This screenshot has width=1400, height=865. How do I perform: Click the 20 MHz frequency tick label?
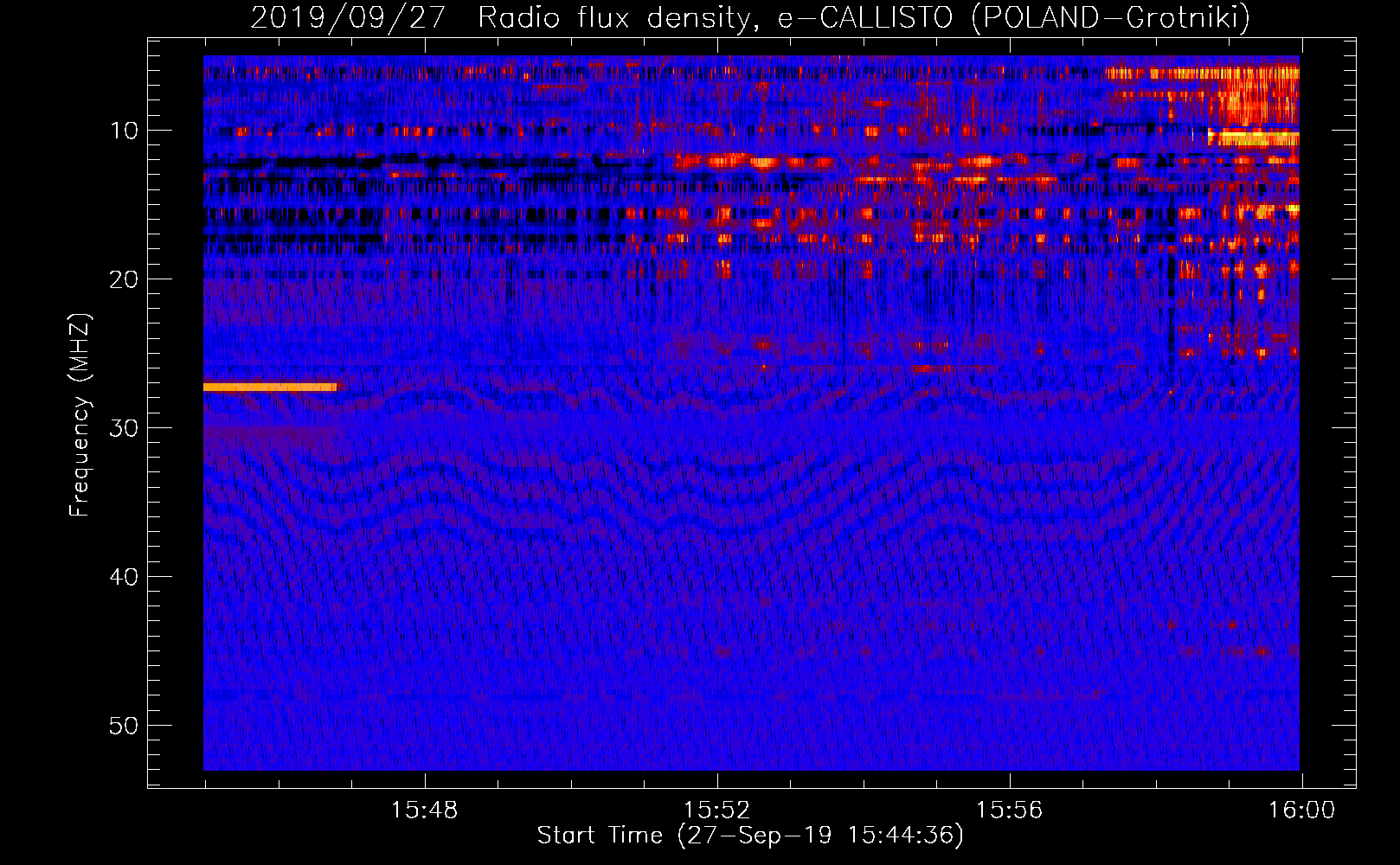(x=124, y=279)
